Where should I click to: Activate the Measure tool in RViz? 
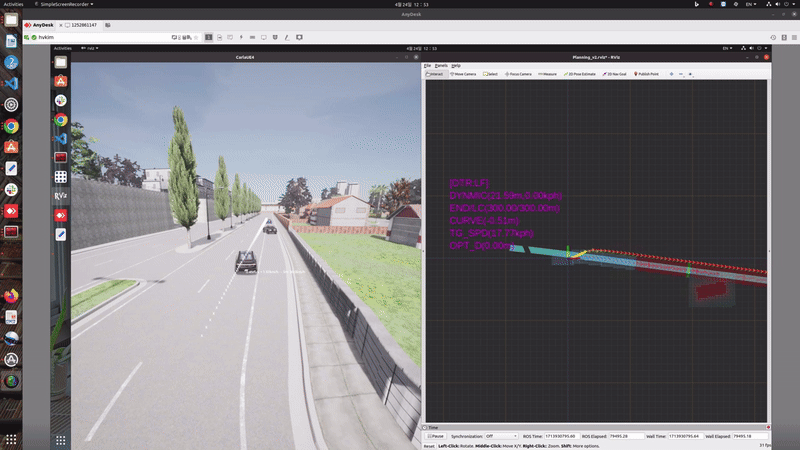(x=547, y=74)
